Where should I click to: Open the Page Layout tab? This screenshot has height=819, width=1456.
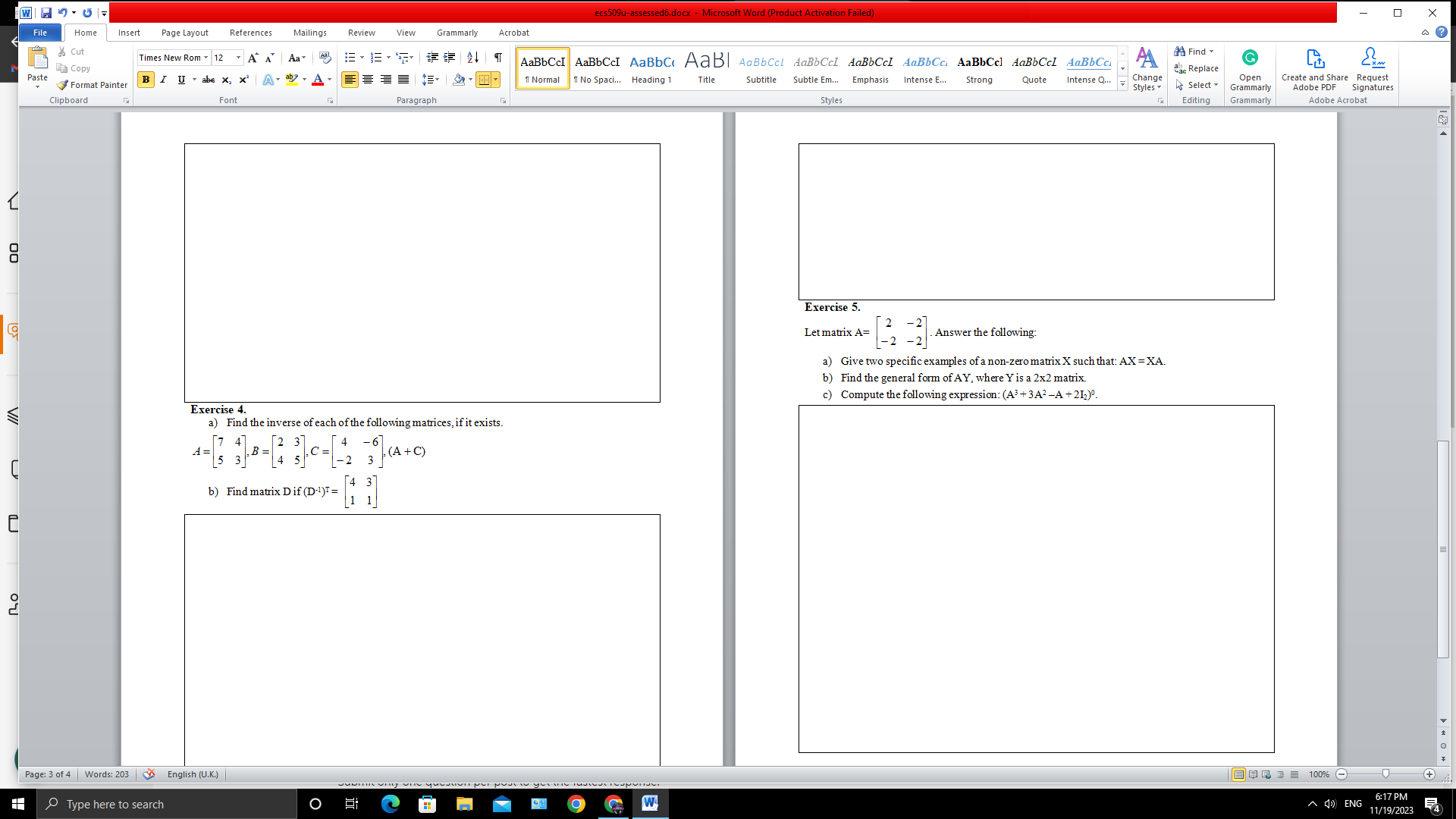click(x=184, y=33)
